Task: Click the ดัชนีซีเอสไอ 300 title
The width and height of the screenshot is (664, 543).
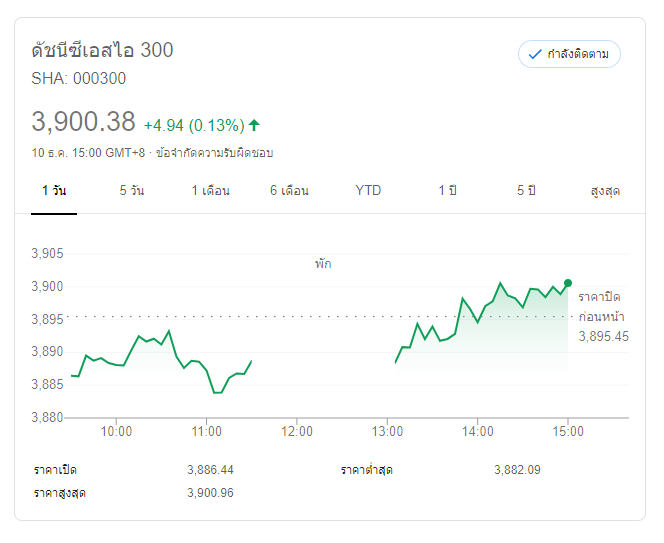Action: (x=103, y=50)
